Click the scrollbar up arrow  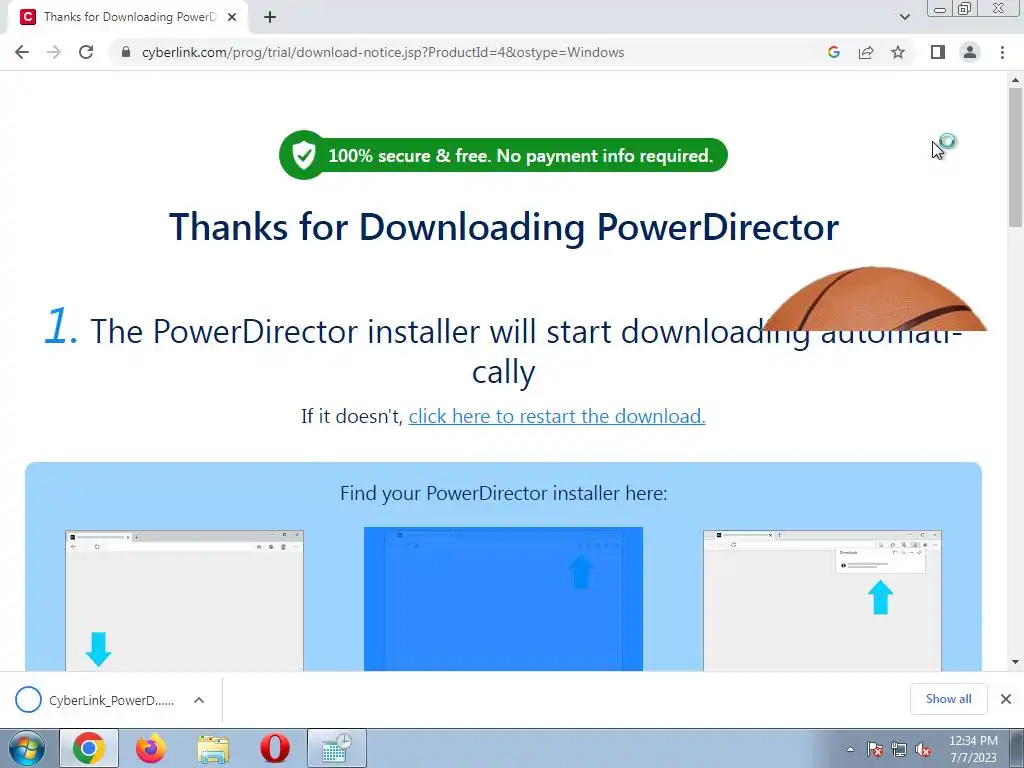click(1015, 80)
